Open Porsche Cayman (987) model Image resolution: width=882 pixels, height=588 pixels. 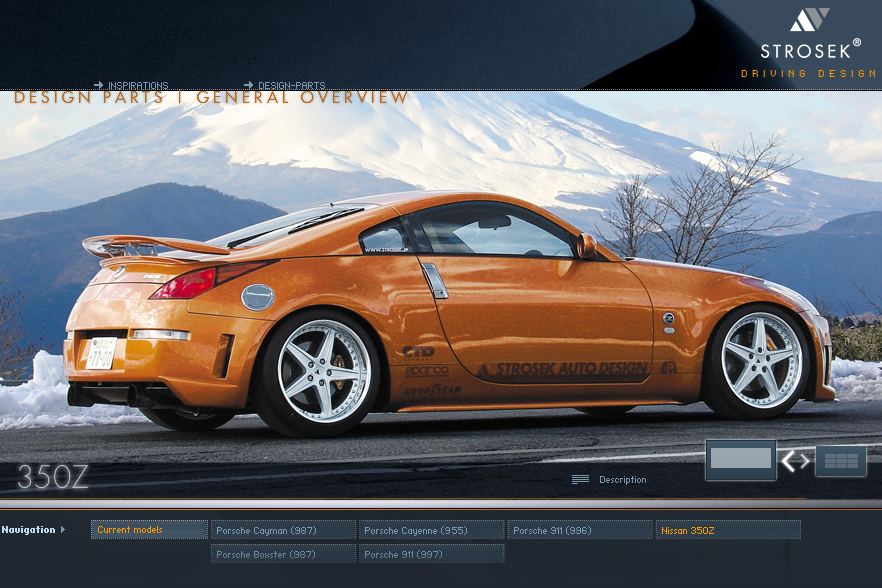tap(284, 530)
